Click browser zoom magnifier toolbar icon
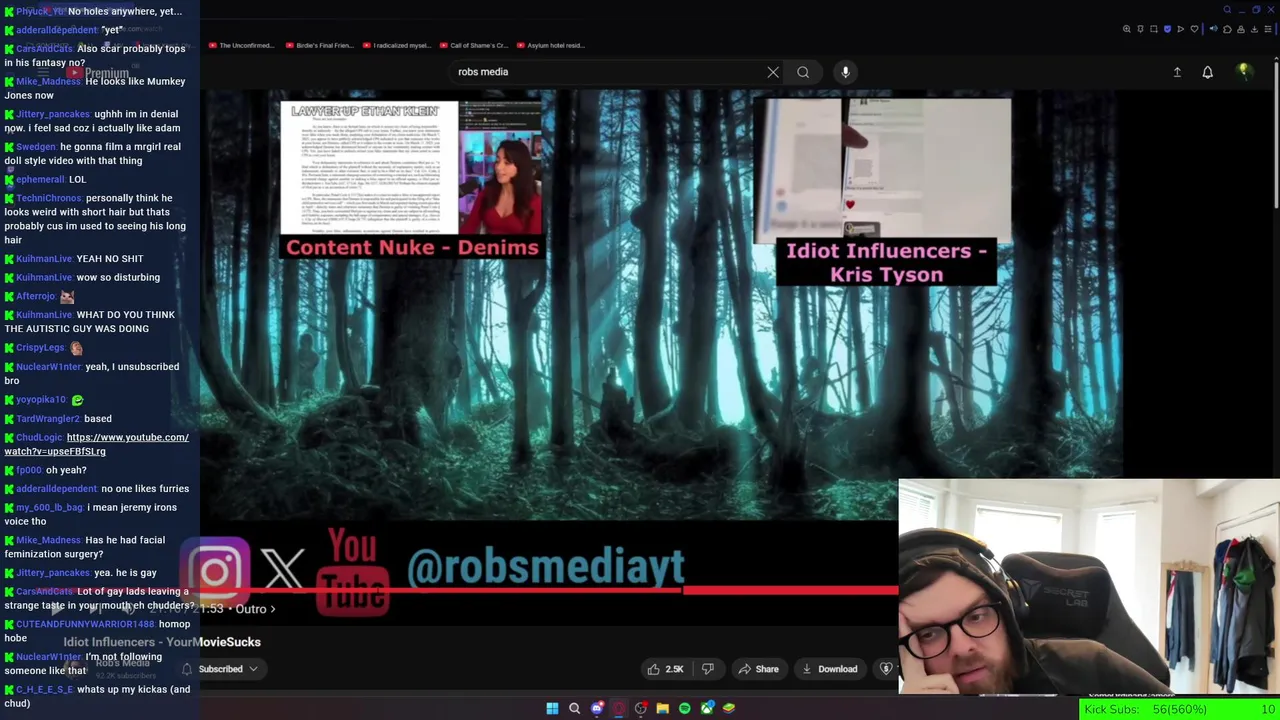 coord(1127,29)
